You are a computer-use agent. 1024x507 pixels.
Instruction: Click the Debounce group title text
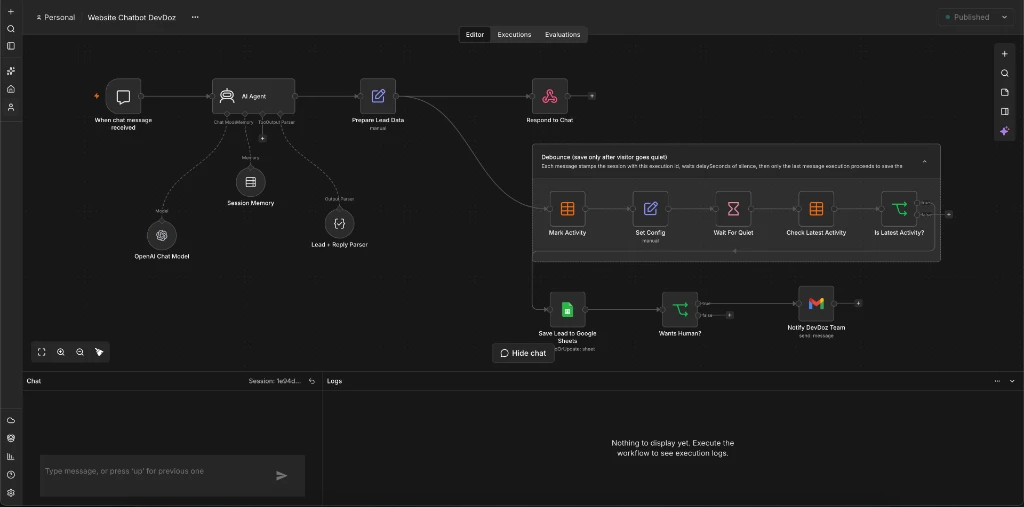pos(604,157)
